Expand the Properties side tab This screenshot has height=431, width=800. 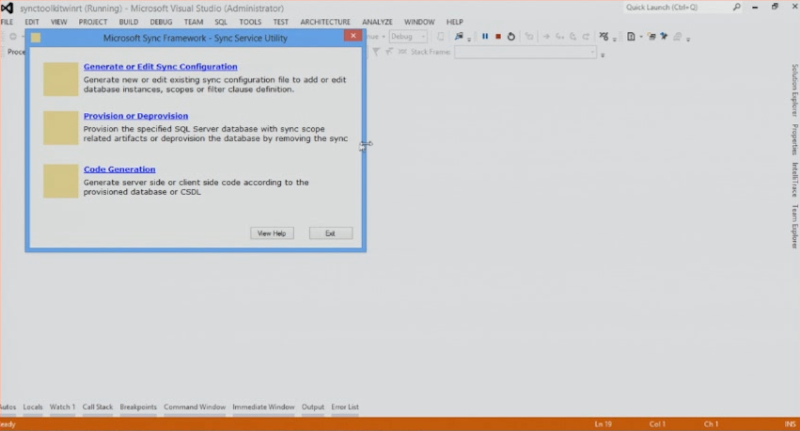pyautogui.click(x=794, y=139)
